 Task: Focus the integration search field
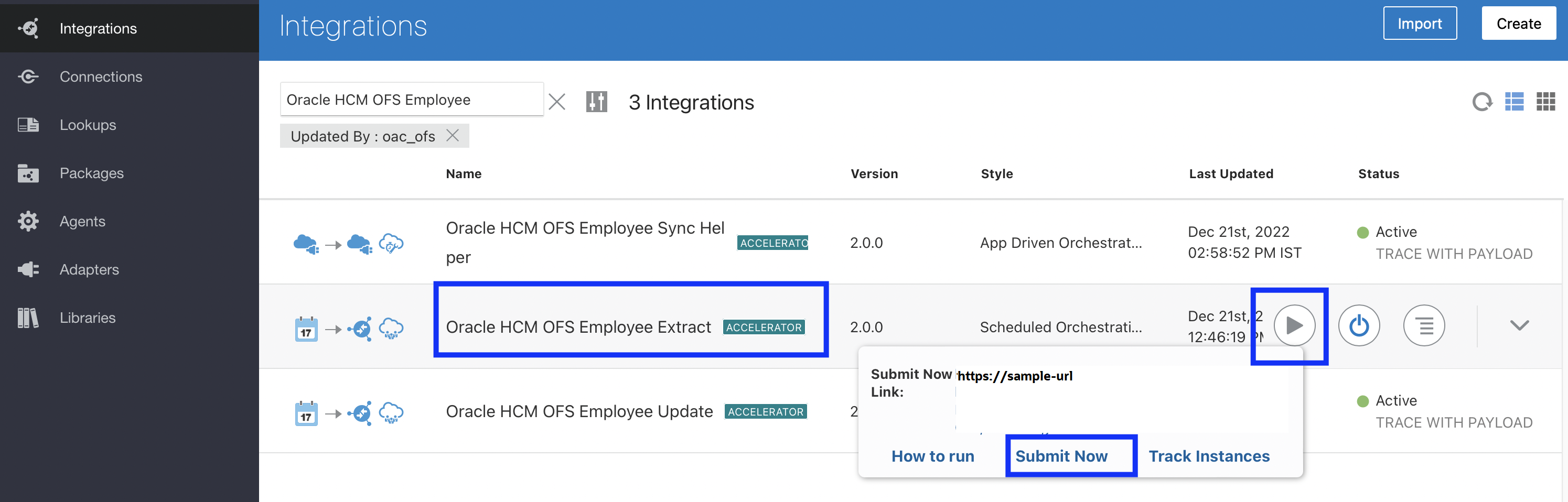(412, 99)
